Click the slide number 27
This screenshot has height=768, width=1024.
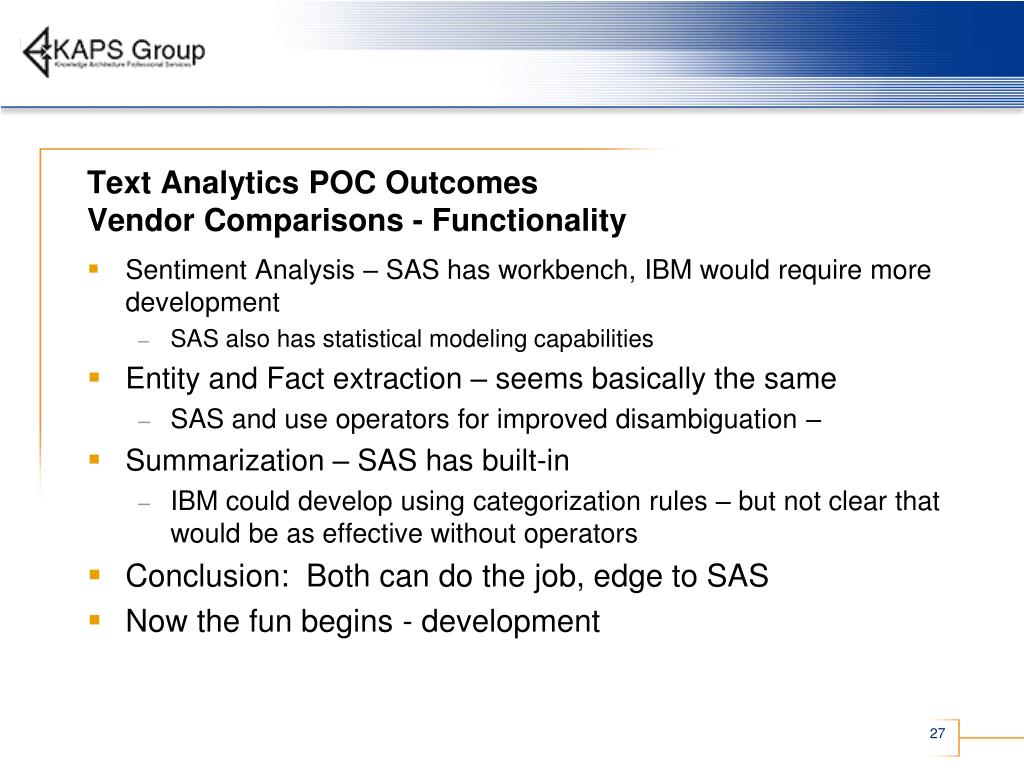[x=937, y=733]
